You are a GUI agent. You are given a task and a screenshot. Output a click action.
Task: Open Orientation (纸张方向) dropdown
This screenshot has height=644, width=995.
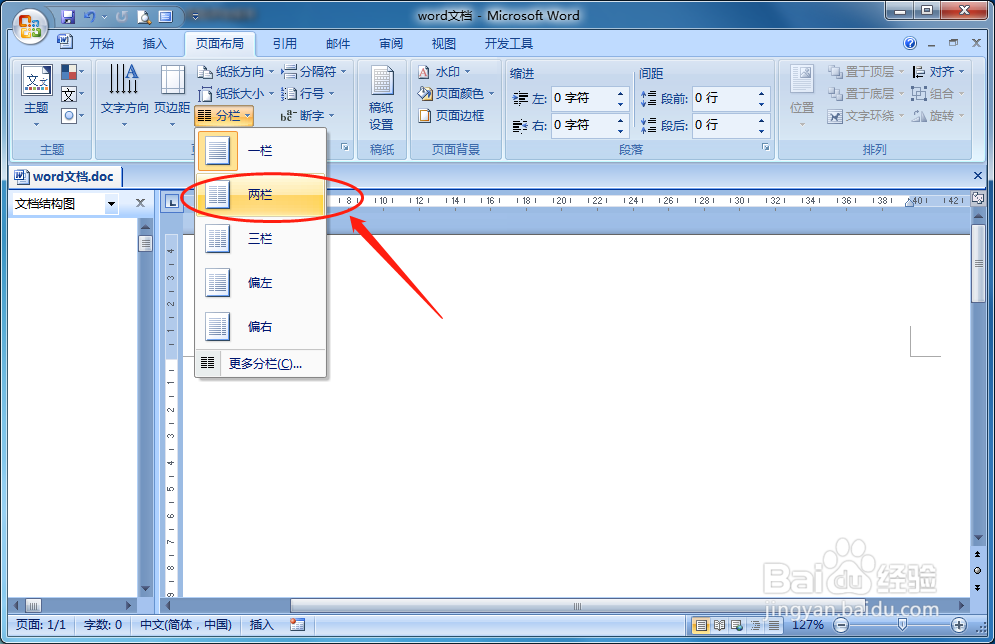(x=235, y=72)
